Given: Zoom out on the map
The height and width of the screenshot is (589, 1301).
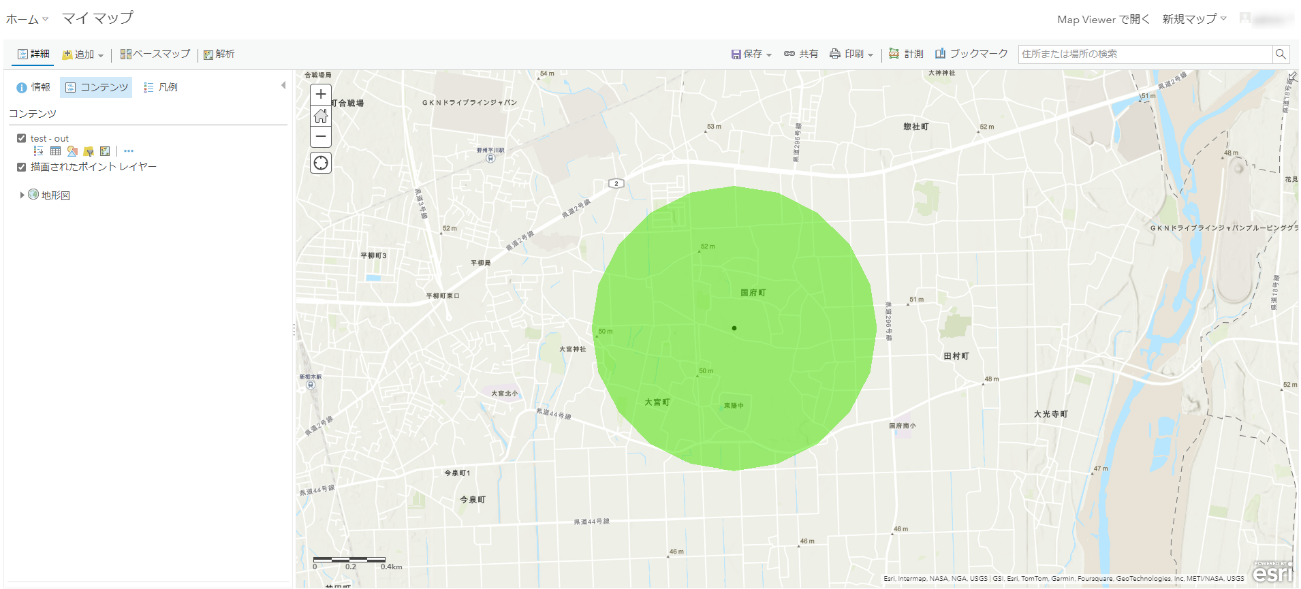Looking at the screenshot, I should [x=321, y=137].
